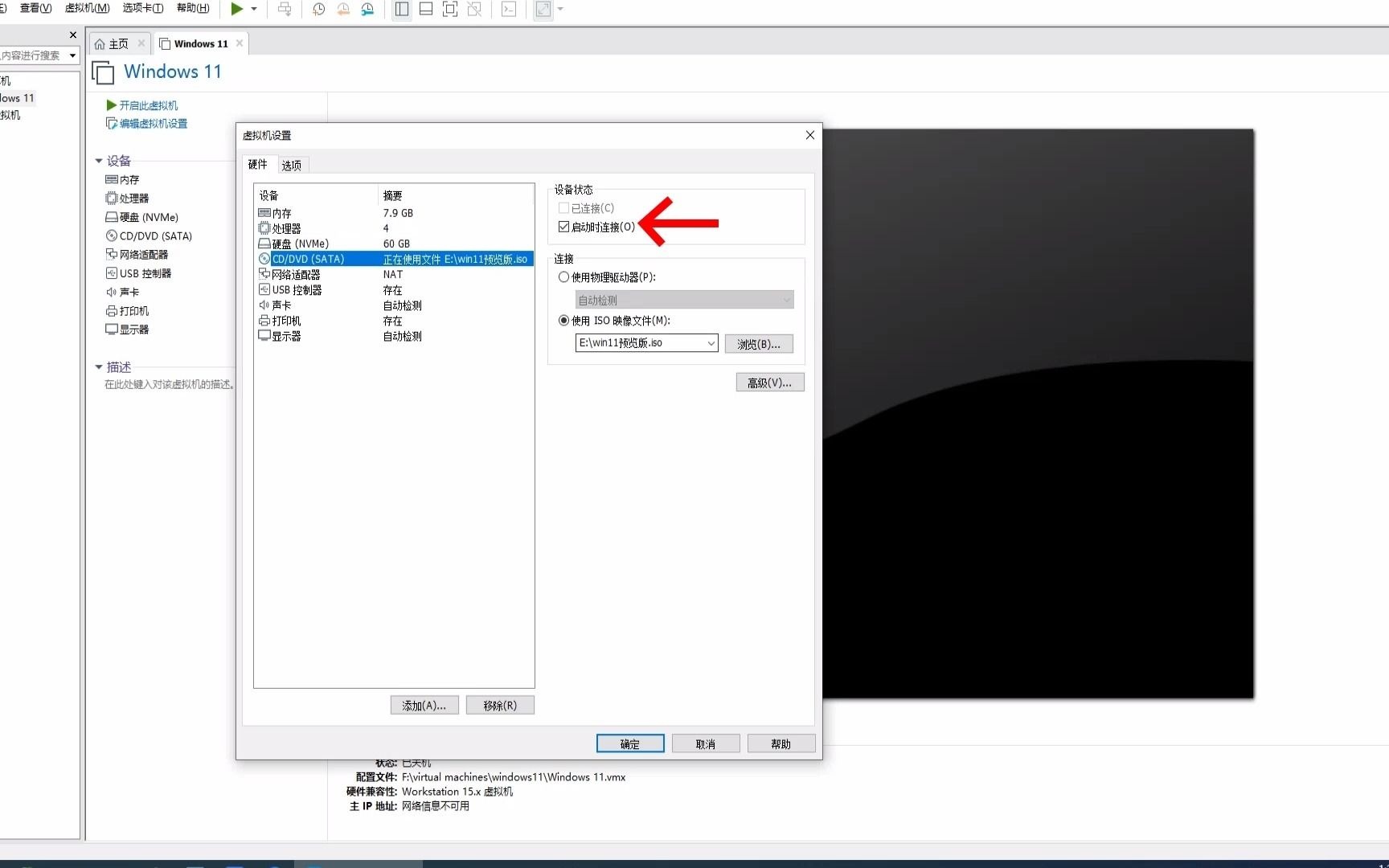Uncheck the 启动时连接(O) checkbox
The image size is (1389, 868).
[x=563, y=227]
